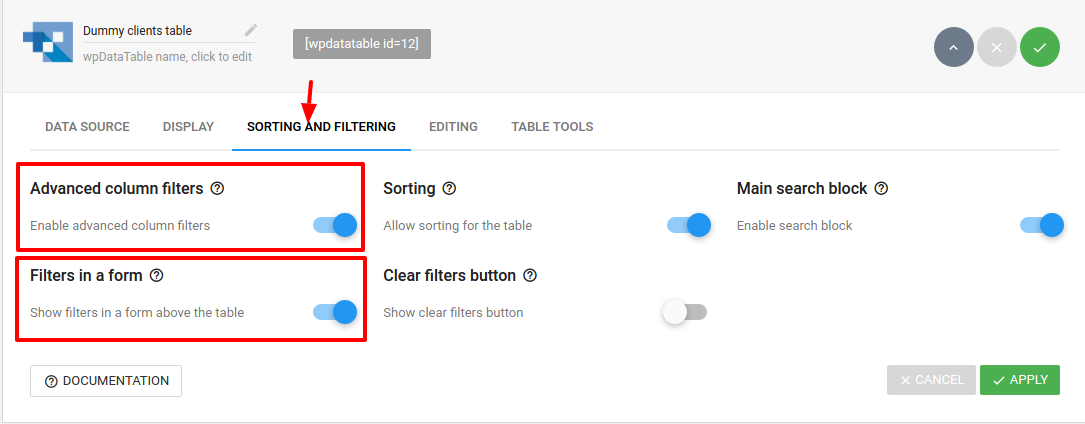1085x424 pixels.
Task: Open help icon beside Clear filters button
Action: pyautogui.click(x=530, y=275)
